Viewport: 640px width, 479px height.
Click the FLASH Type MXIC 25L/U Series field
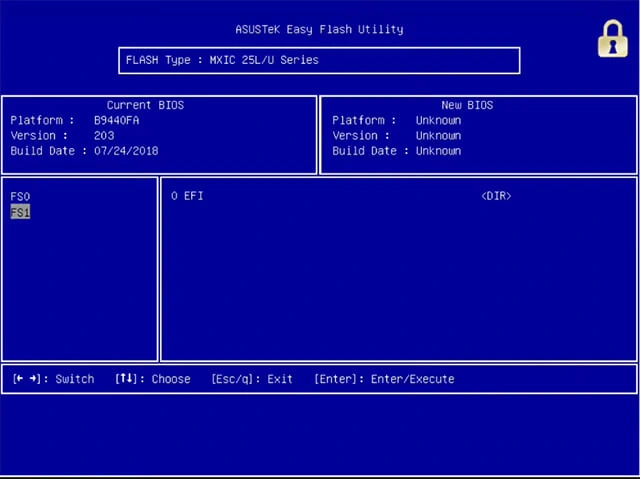(319, 60)
